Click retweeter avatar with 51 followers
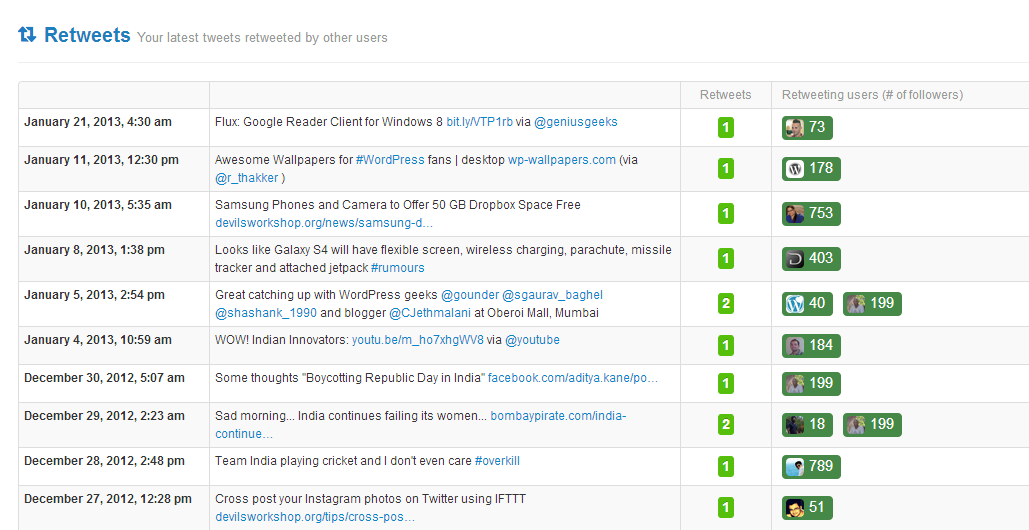The height and width of the screenshot is (530, 1029). pyautogui.click(x=807, y=508)
